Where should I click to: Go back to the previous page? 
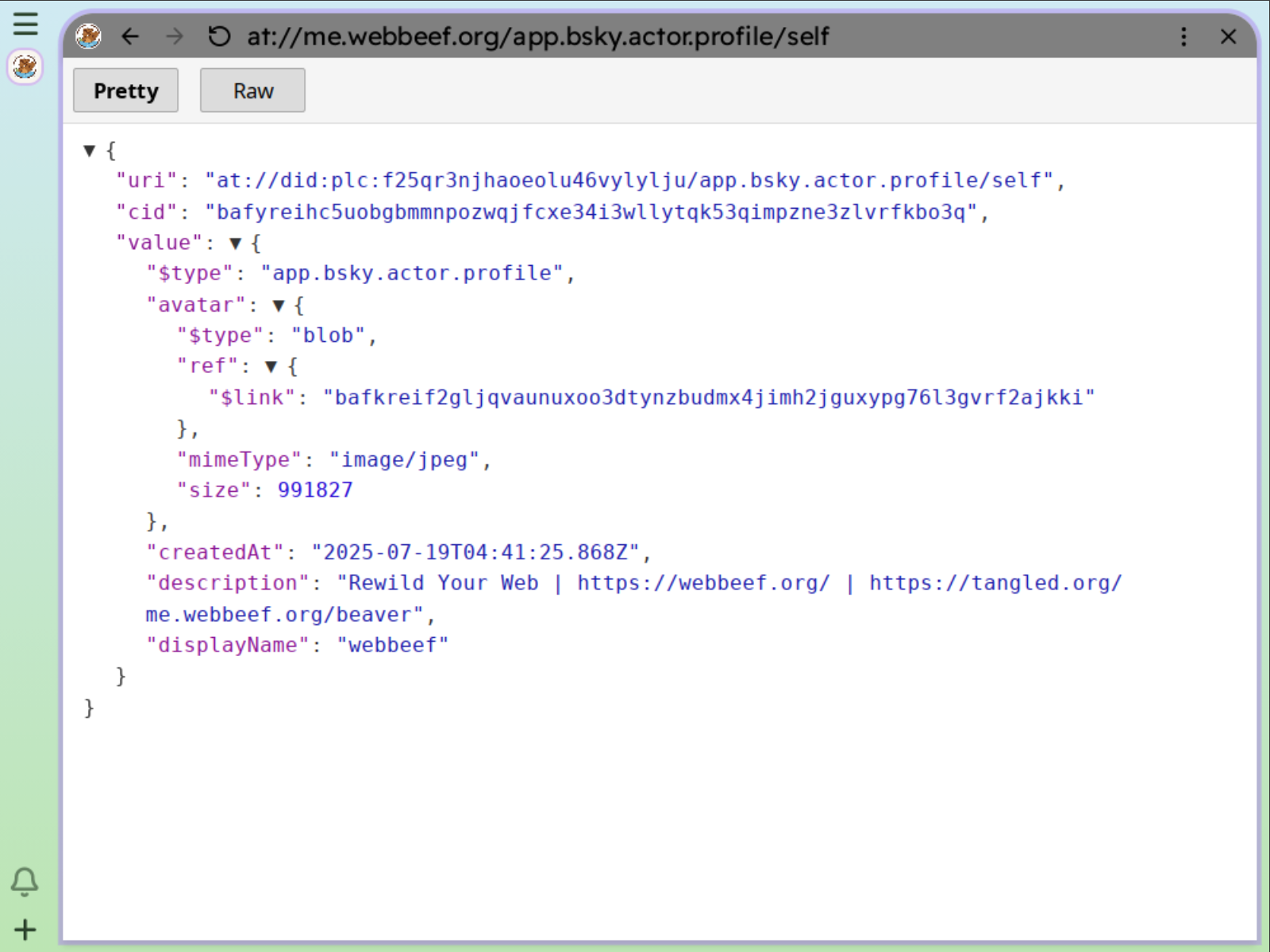tap(130, 36)
